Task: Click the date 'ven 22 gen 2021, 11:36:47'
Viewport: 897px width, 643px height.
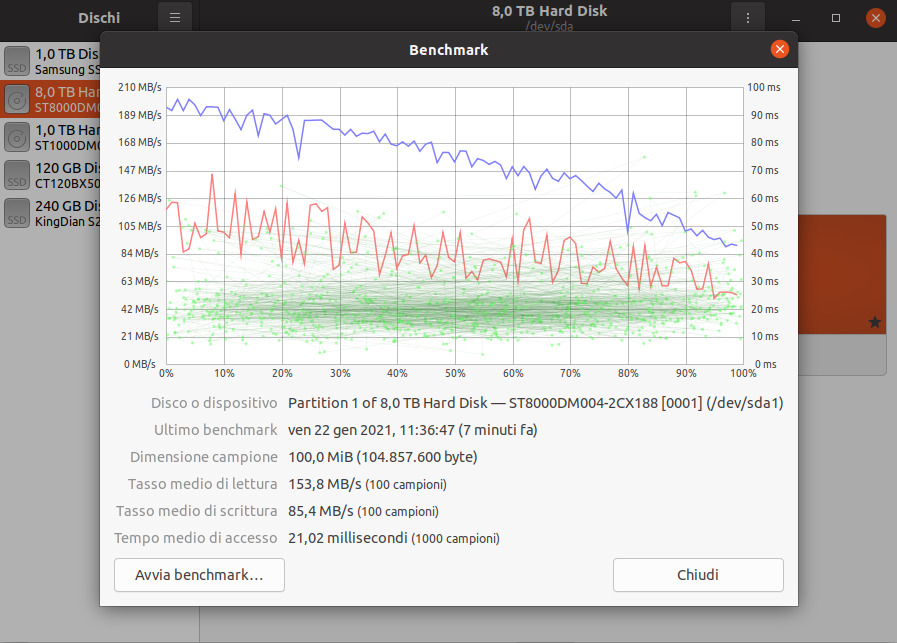Action: [x=370, y=430]
